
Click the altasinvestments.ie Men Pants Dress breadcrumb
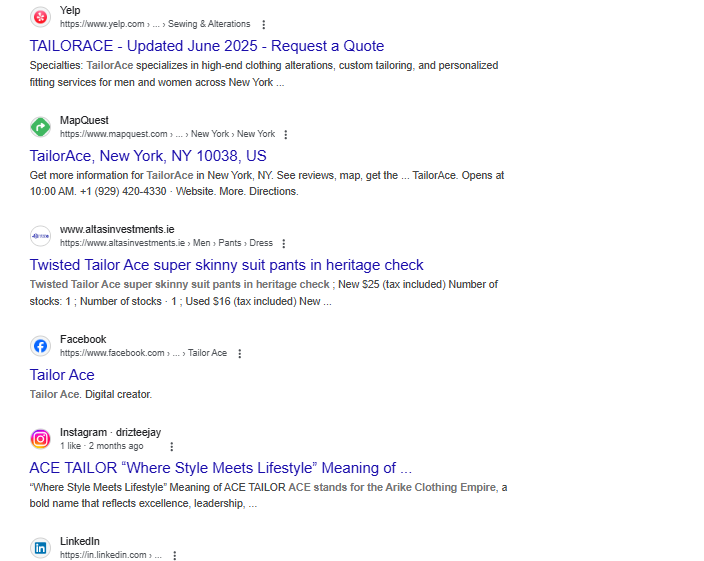pyautogui.click(x=166, y=243)
